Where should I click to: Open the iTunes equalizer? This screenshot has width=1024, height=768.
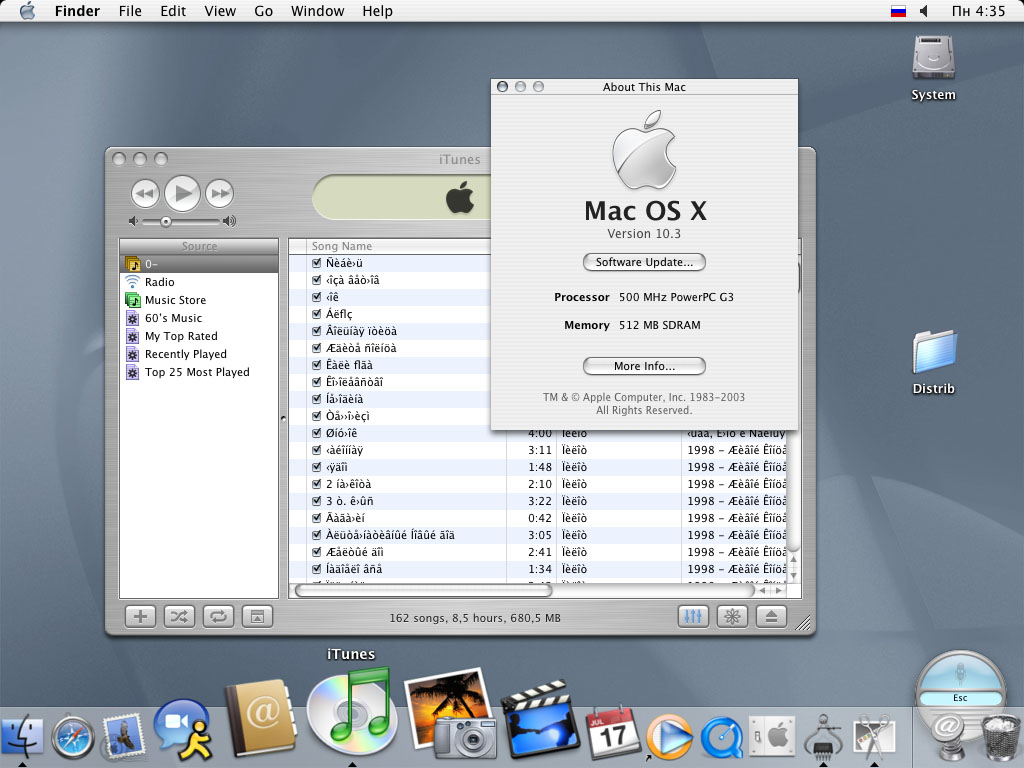[693, 616]
